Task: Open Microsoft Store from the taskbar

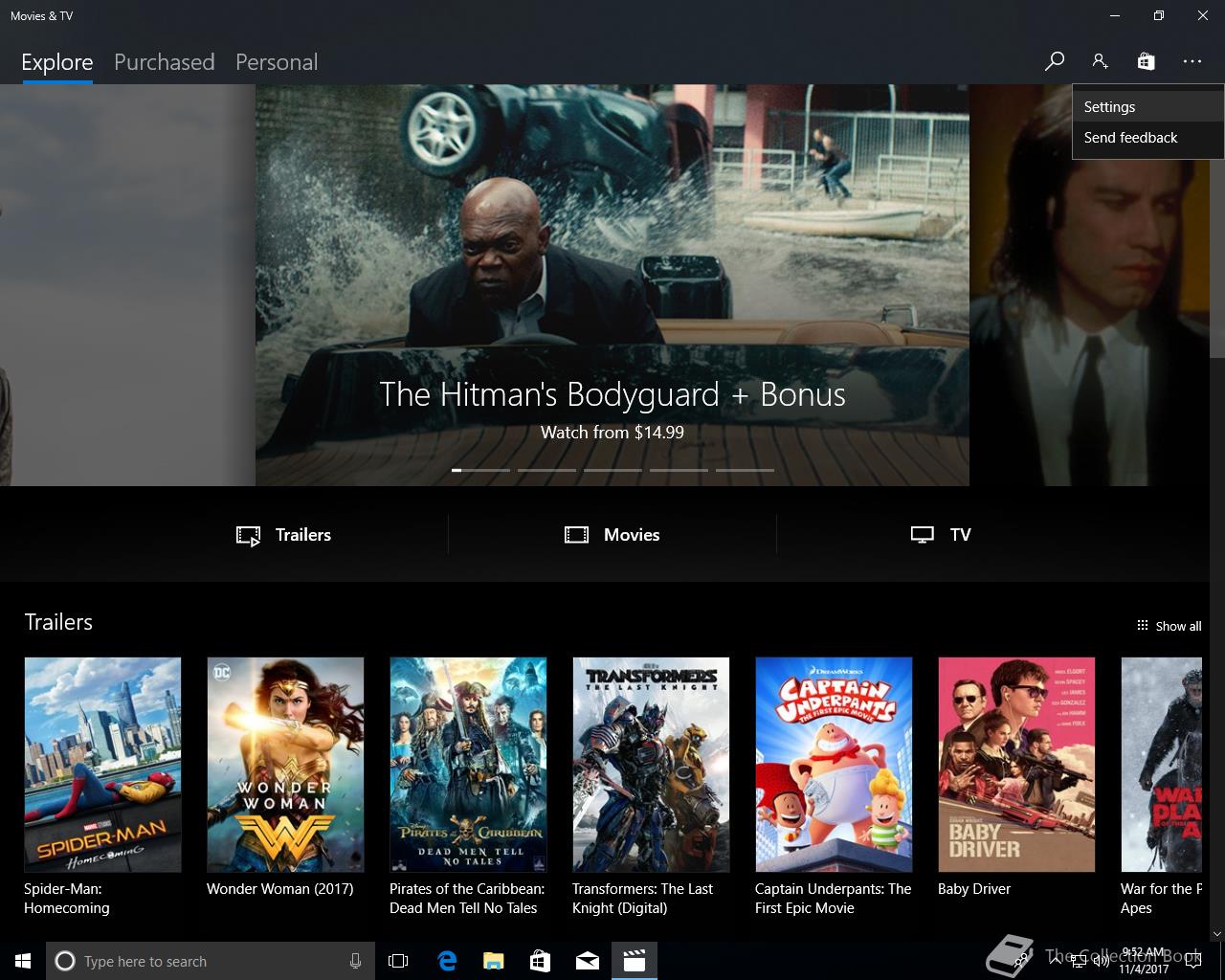Action: [540, 961]
